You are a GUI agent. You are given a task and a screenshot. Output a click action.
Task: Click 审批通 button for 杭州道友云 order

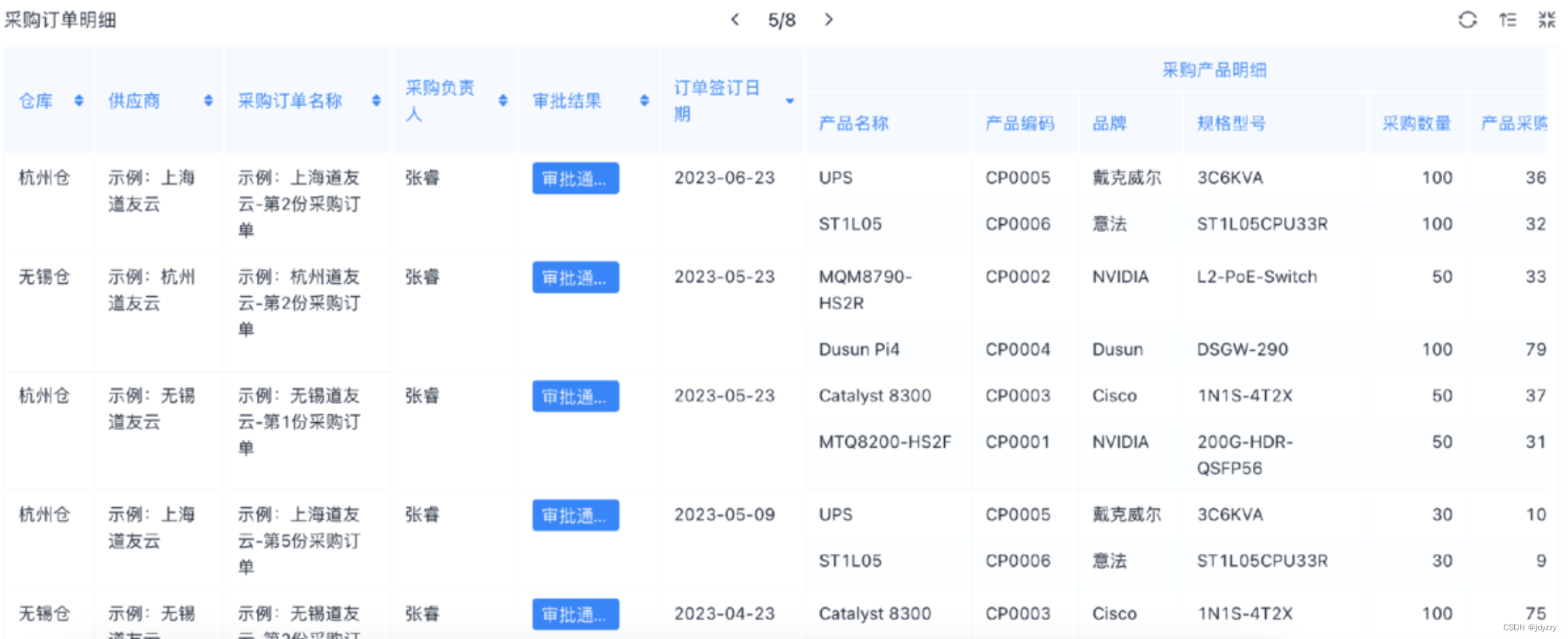pyautogui.click(x=575, y=277)
